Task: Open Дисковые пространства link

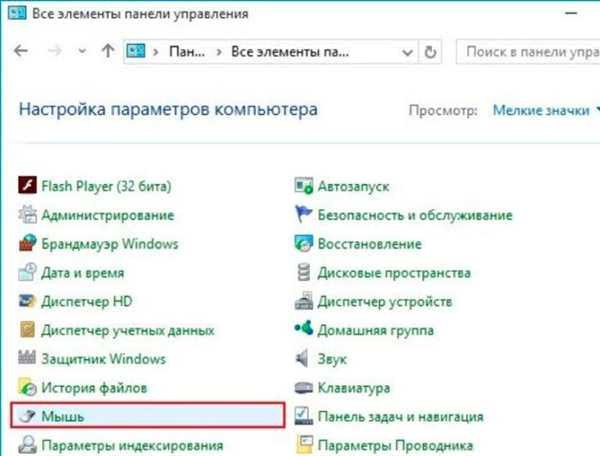Action: [x=394, y=273]
